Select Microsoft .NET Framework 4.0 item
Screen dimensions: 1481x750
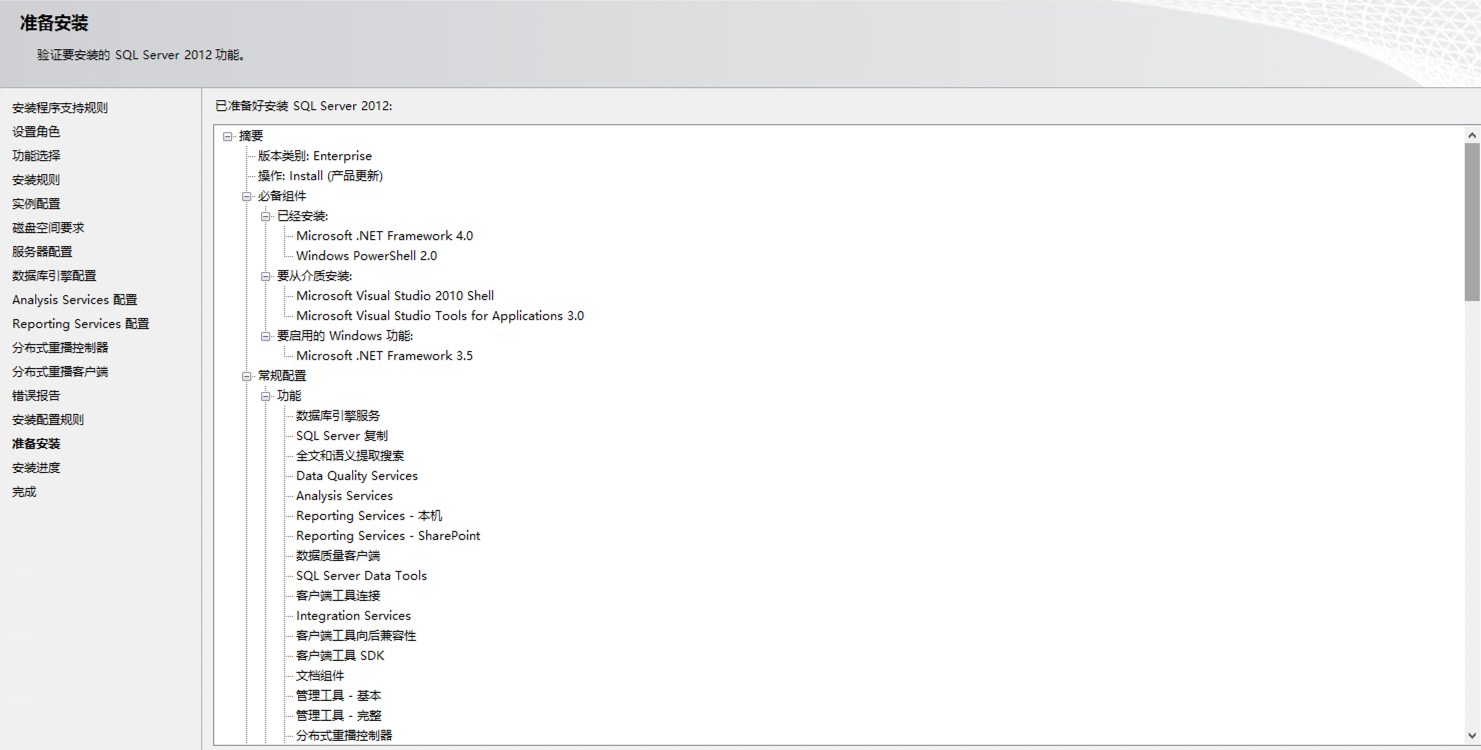click(384, 236)
